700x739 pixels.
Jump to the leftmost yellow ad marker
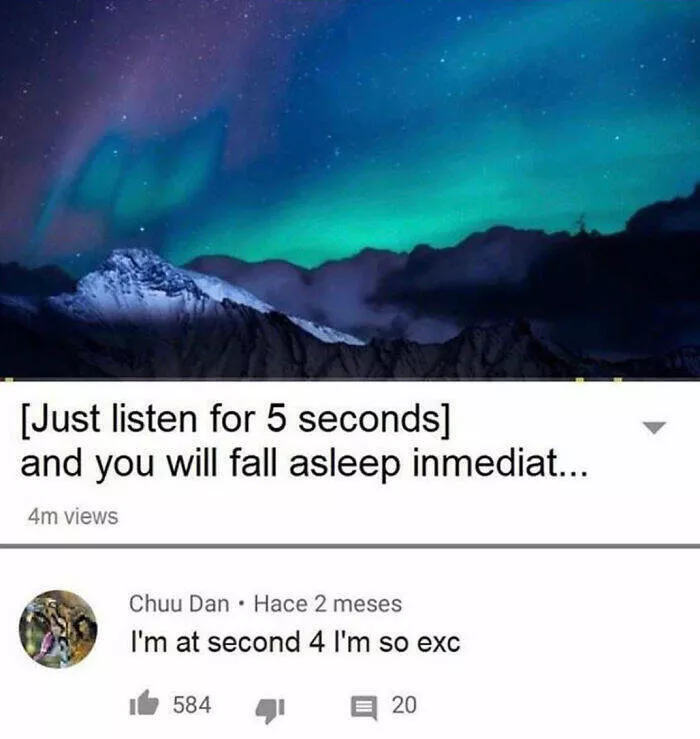(x=9, y=379)
